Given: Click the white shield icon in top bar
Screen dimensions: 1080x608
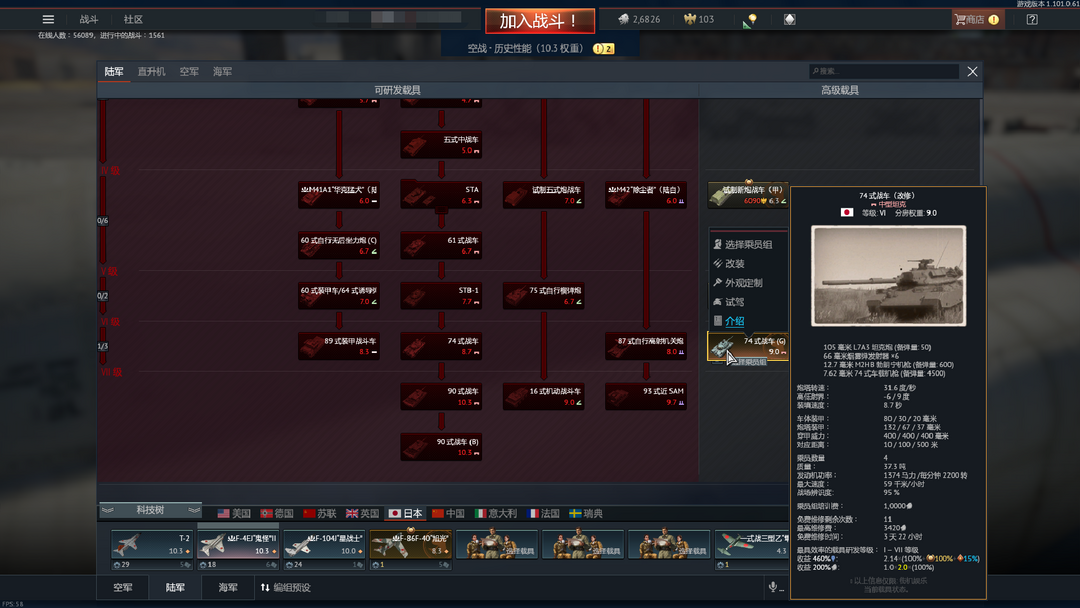Looking at the screenshot, I should coord(789,19).
